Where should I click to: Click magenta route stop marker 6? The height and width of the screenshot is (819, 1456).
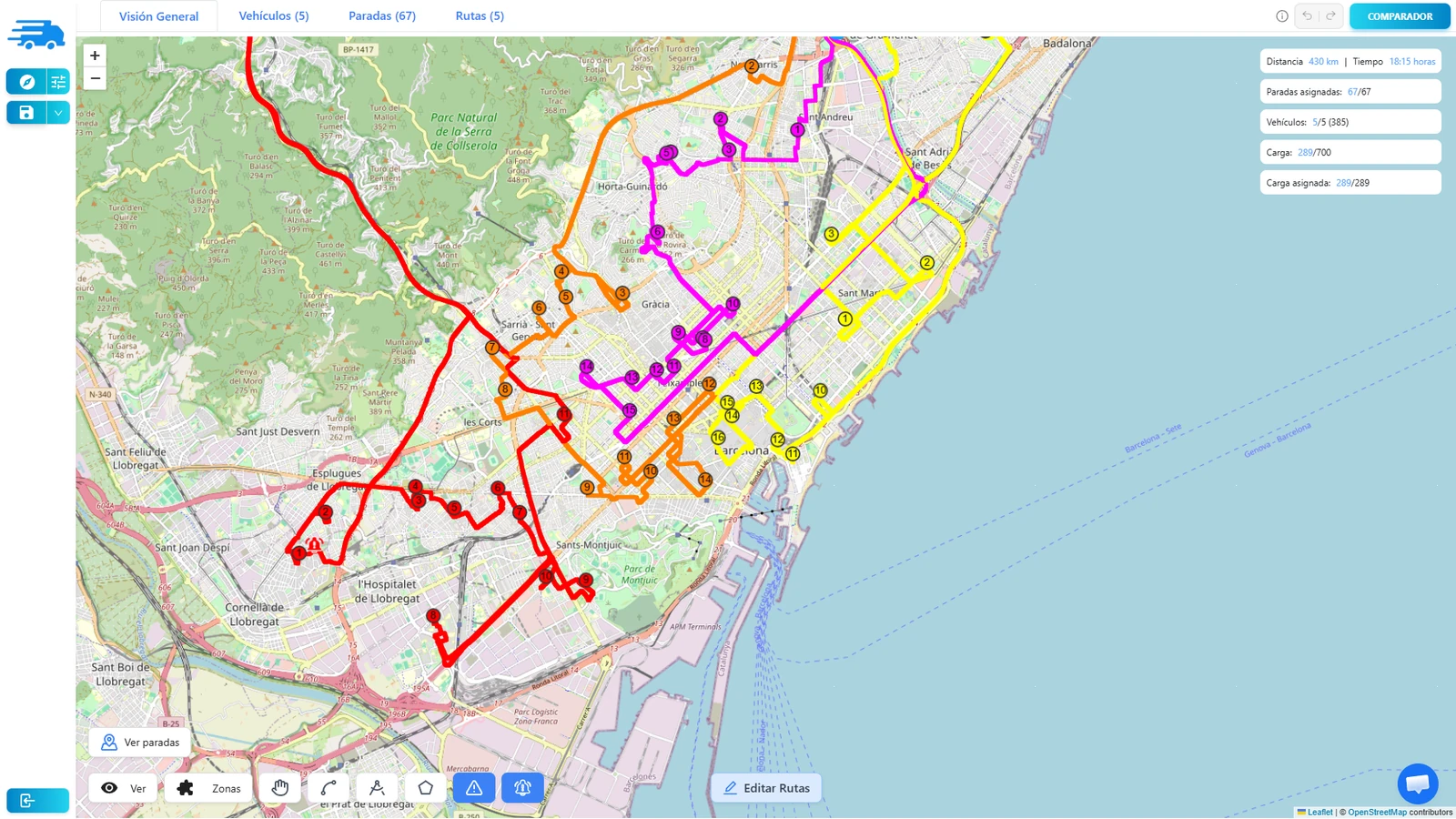point(657,232)
